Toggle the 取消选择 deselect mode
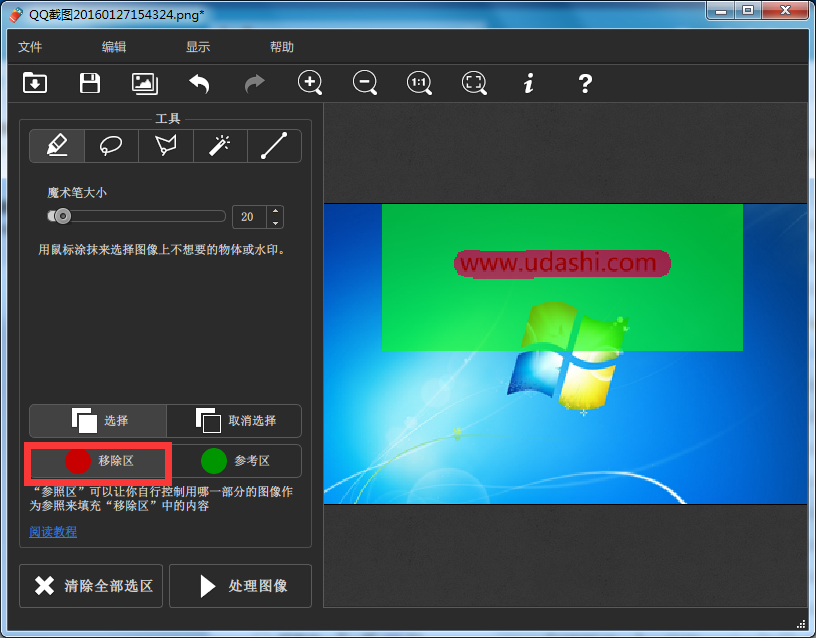The height and width of the screenshot is (638, 816). click(x=234, y=421)
